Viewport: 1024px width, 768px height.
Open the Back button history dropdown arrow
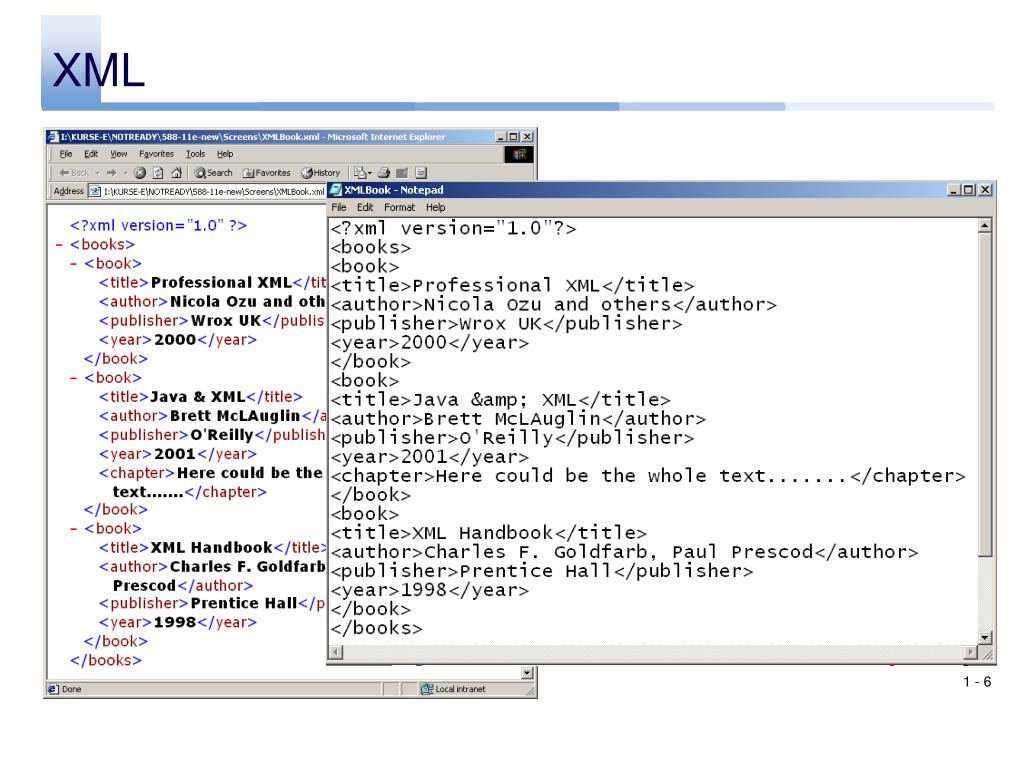click(97, 173)
